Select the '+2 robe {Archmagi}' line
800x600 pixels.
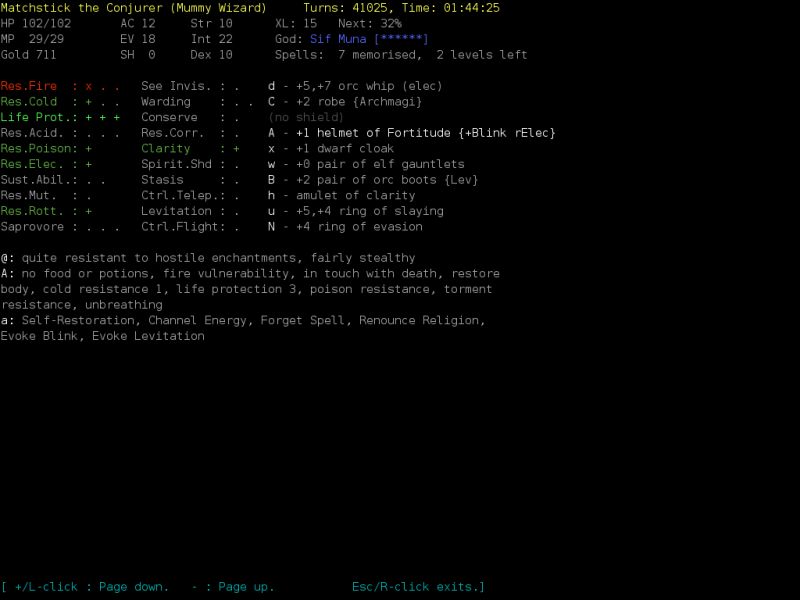(x=359, y=102)
